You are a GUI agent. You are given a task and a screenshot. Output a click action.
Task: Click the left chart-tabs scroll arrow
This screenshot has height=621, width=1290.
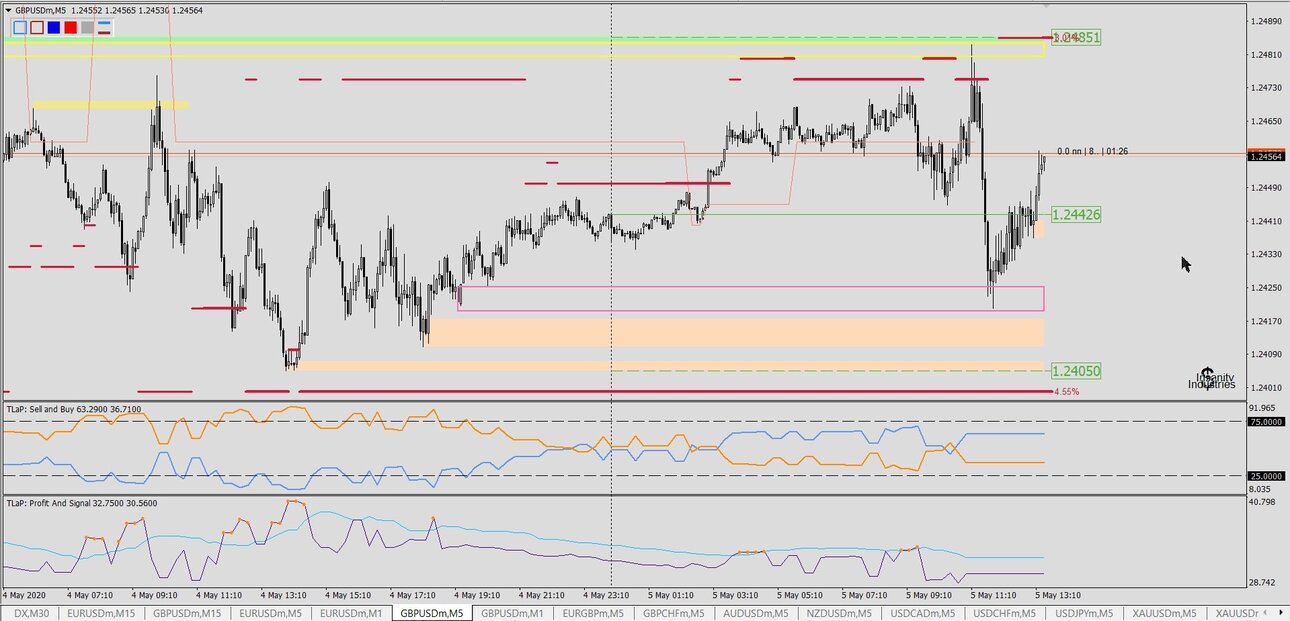tap(1267, 613)
